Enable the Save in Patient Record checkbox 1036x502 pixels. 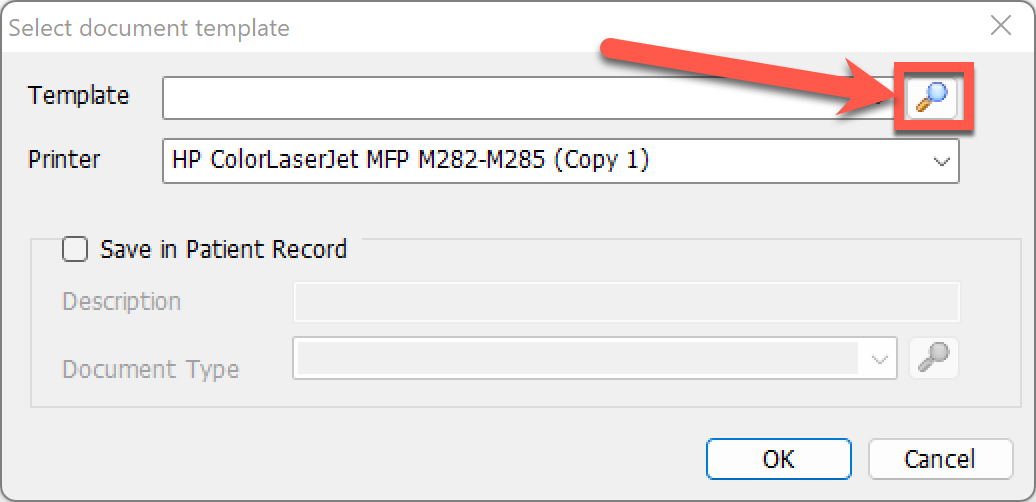click(75, 250)
